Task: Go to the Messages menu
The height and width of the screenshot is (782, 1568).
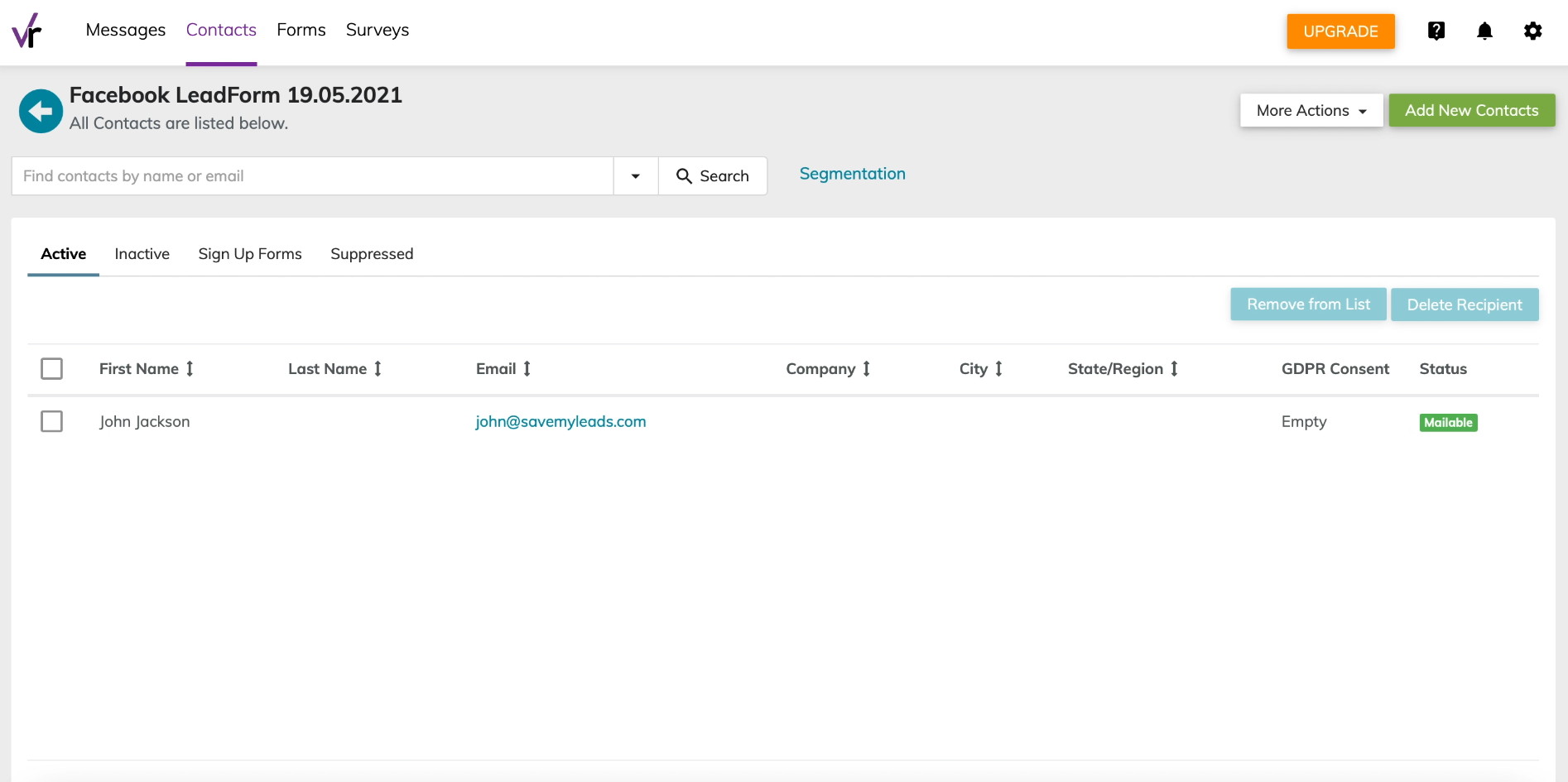Action: click(x=126, y=31)
